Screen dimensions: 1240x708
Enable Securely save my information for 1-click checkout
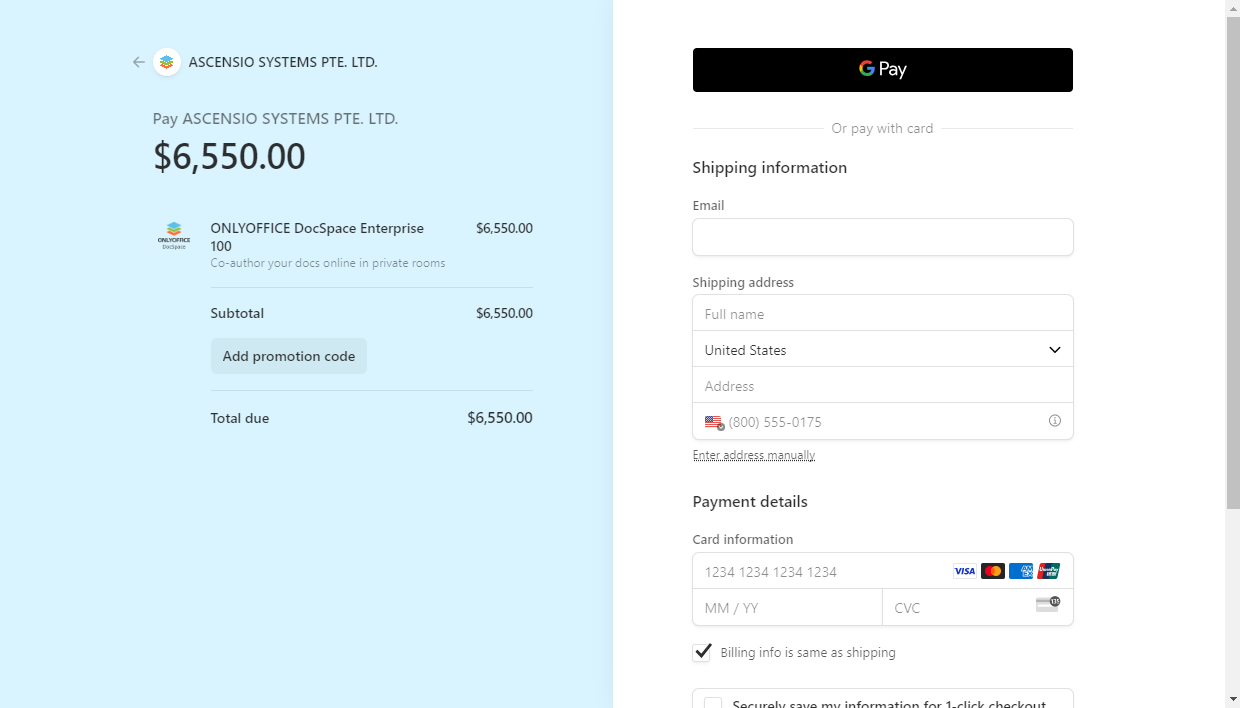click(x=712, y=703)
